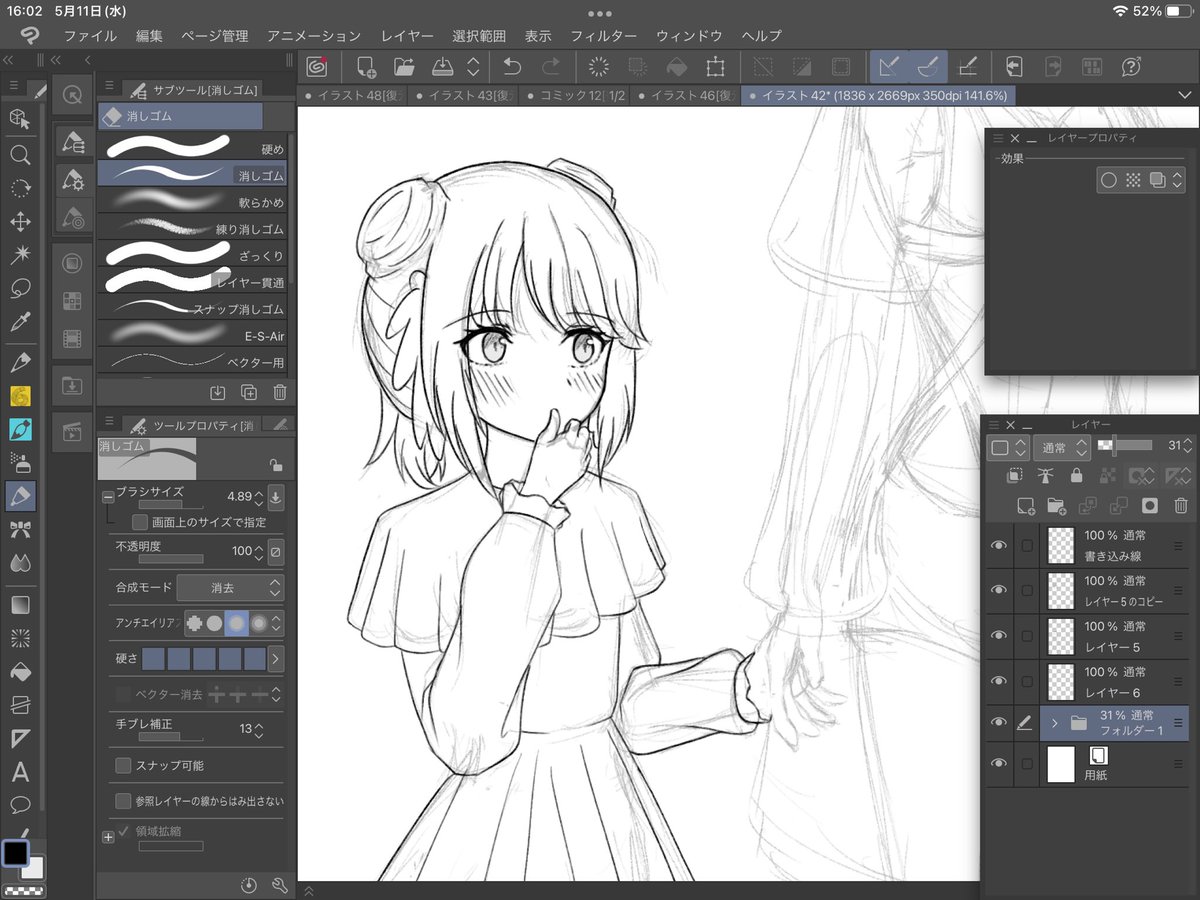Click the Open file folder icon
This screenshot has height=900, width=1200.
pyautogui.click(x=404, y=67)
